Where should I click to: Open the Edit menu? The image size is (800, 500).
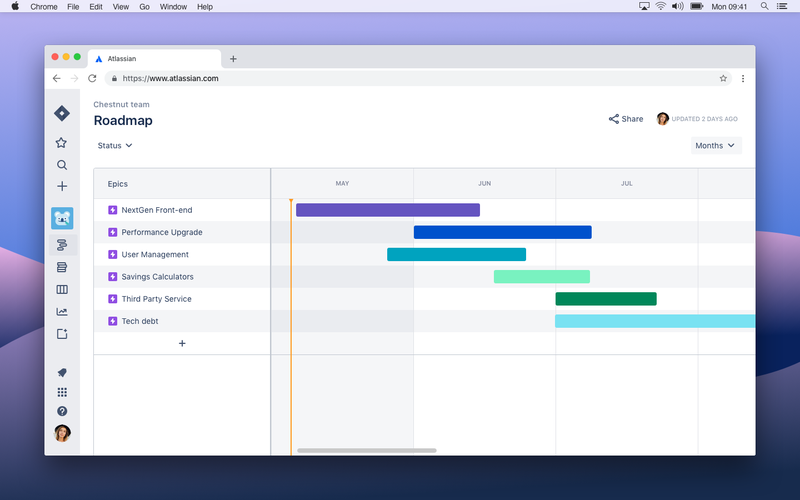[96, 7]
